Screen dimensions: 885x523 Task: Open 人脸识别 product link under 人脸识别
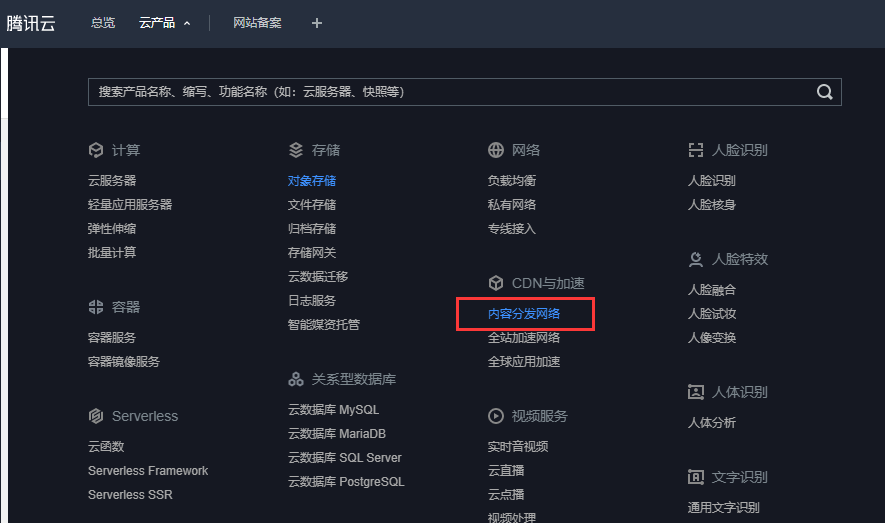[x=711, y=181]
